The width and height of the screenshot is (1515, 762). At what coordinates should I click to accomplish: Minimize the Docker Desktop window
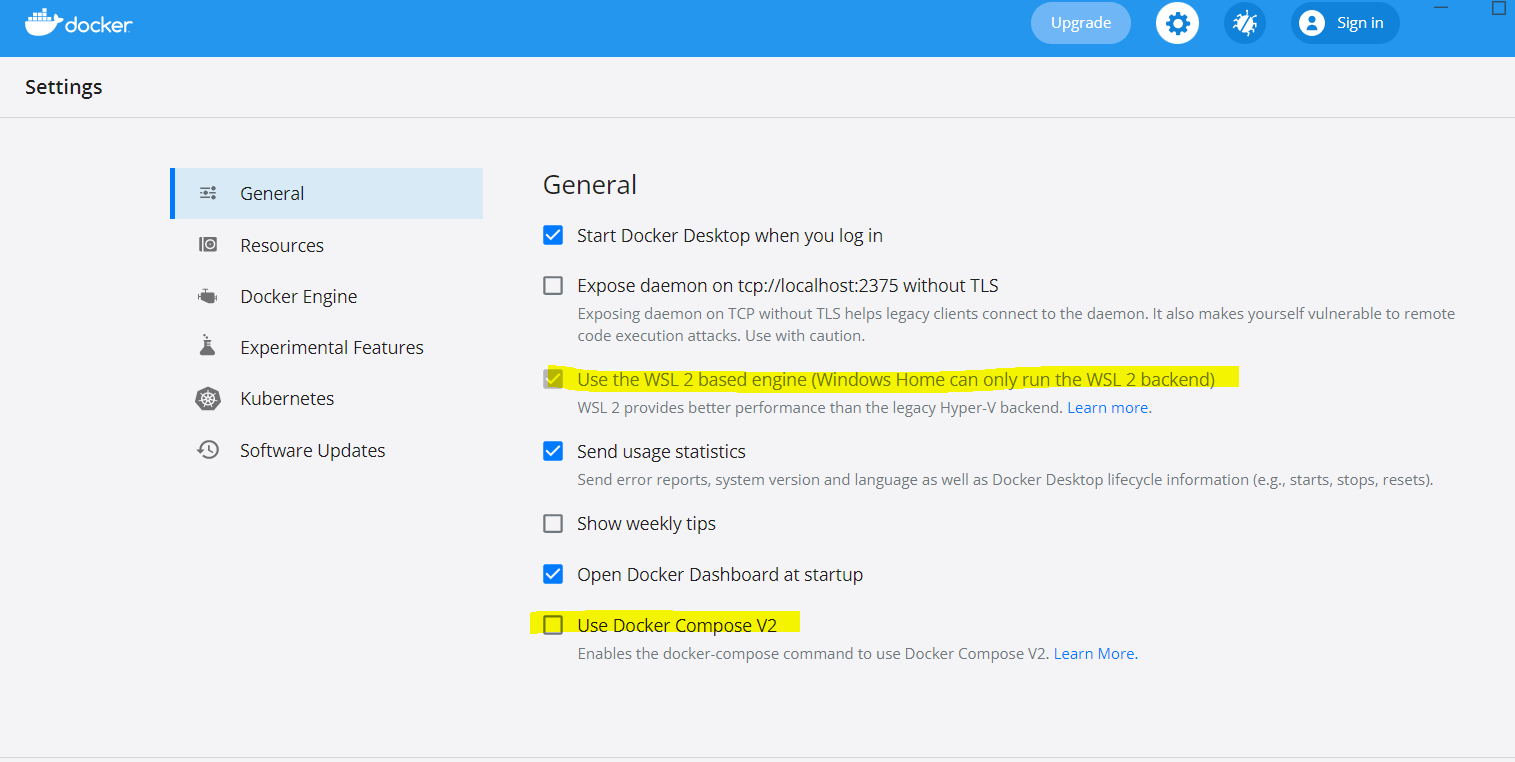pos(1441,8)
